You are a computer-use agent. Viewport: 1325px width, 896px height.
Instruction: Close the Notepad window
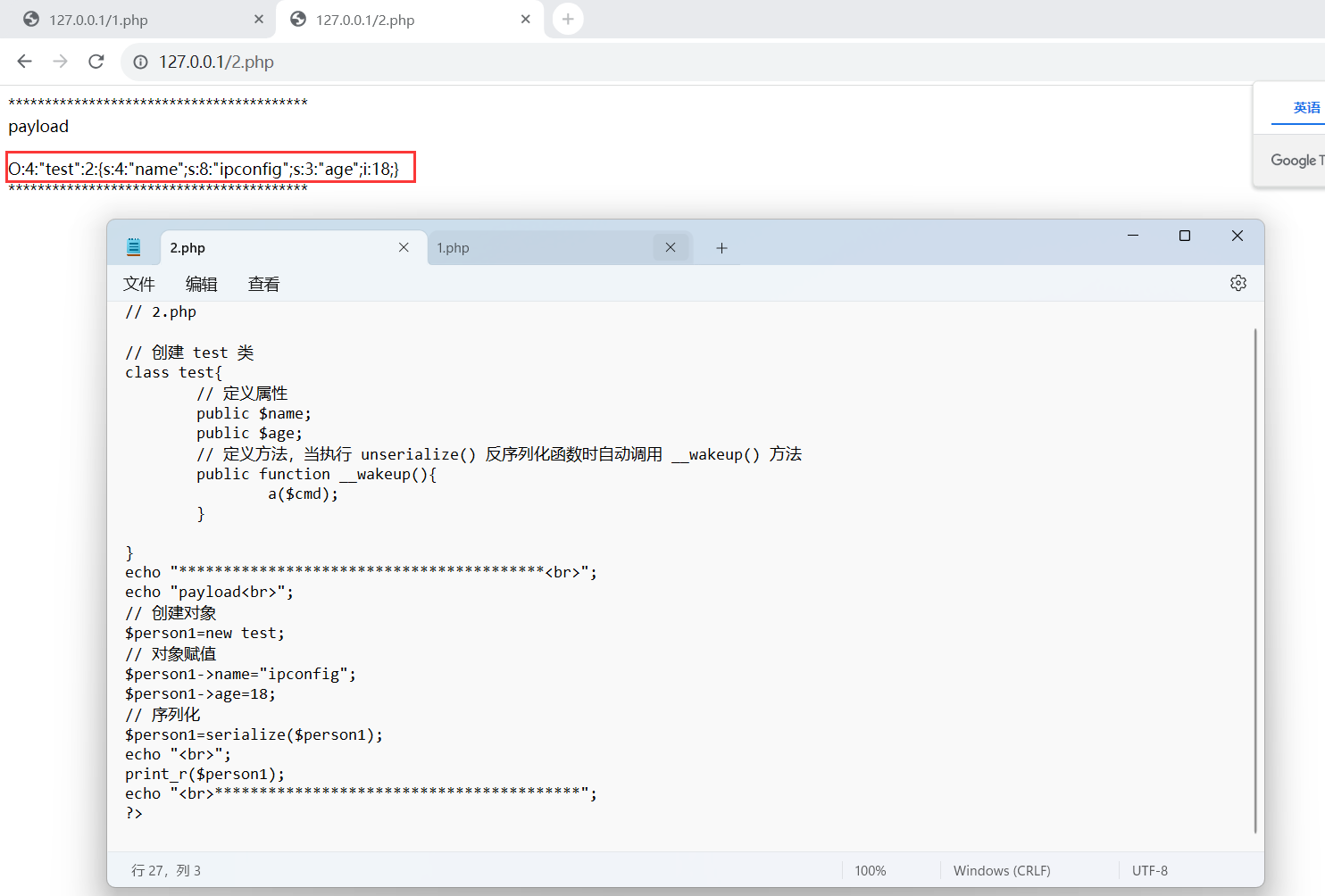pos(1237,236)
